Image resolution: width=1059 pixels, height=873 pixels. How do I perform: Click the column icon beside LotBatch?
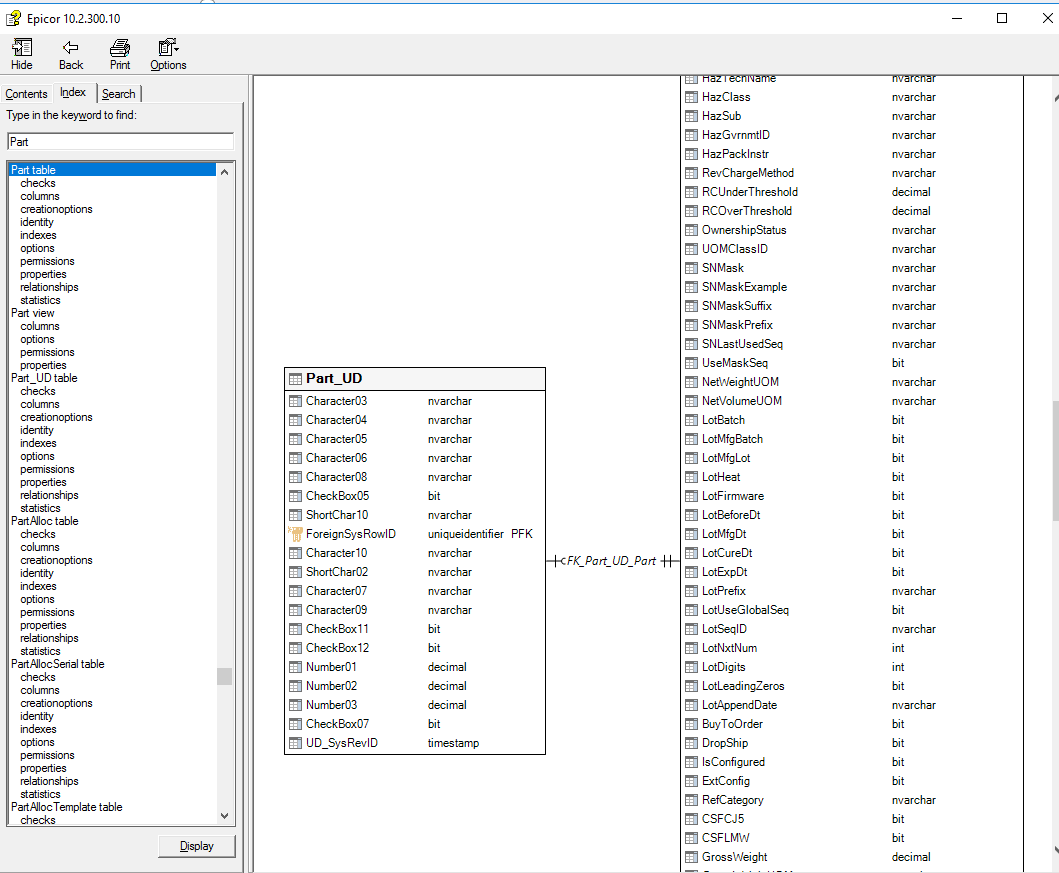(691, 420)
